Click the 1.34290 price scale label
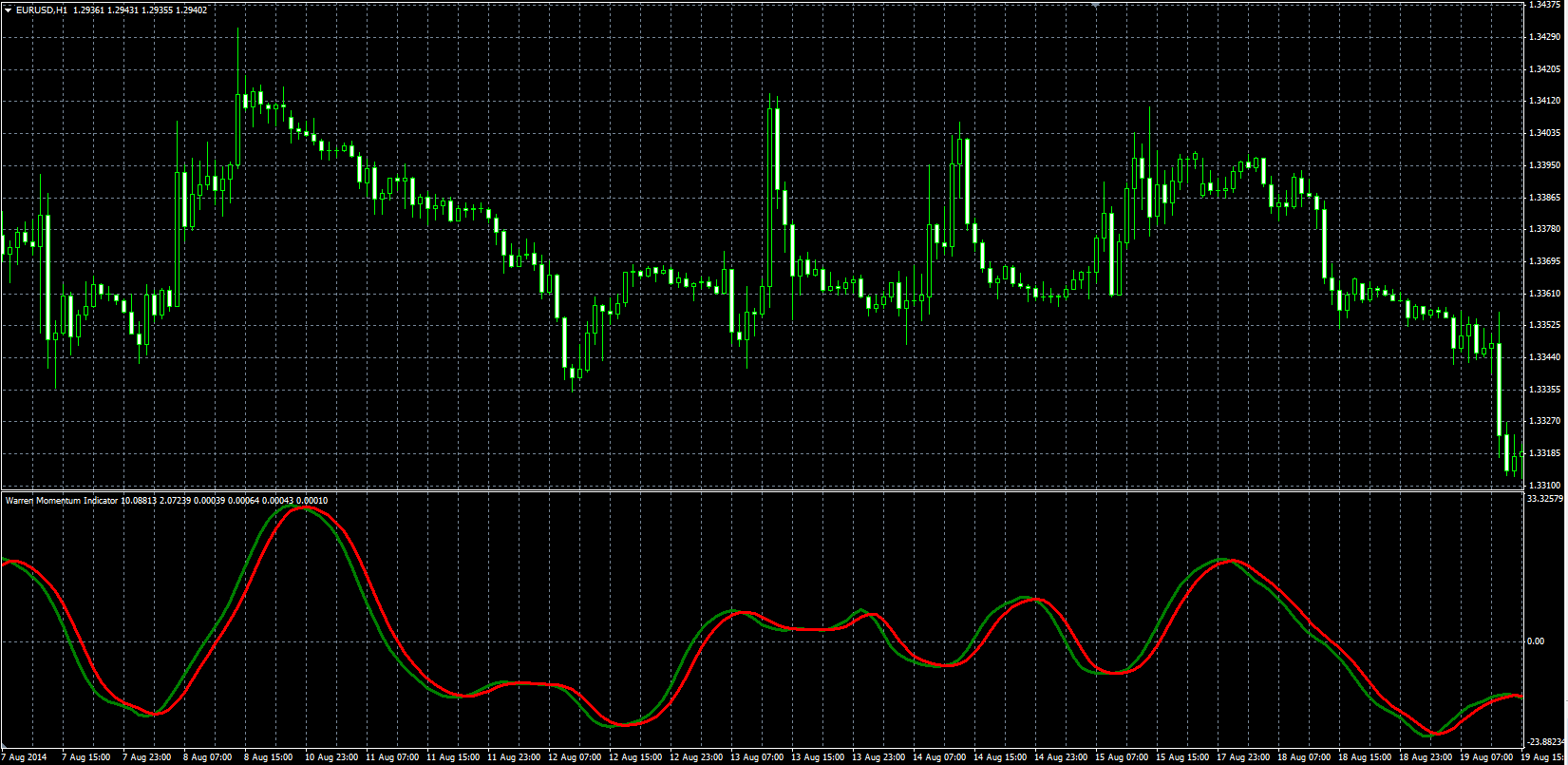 point(1544,37)
